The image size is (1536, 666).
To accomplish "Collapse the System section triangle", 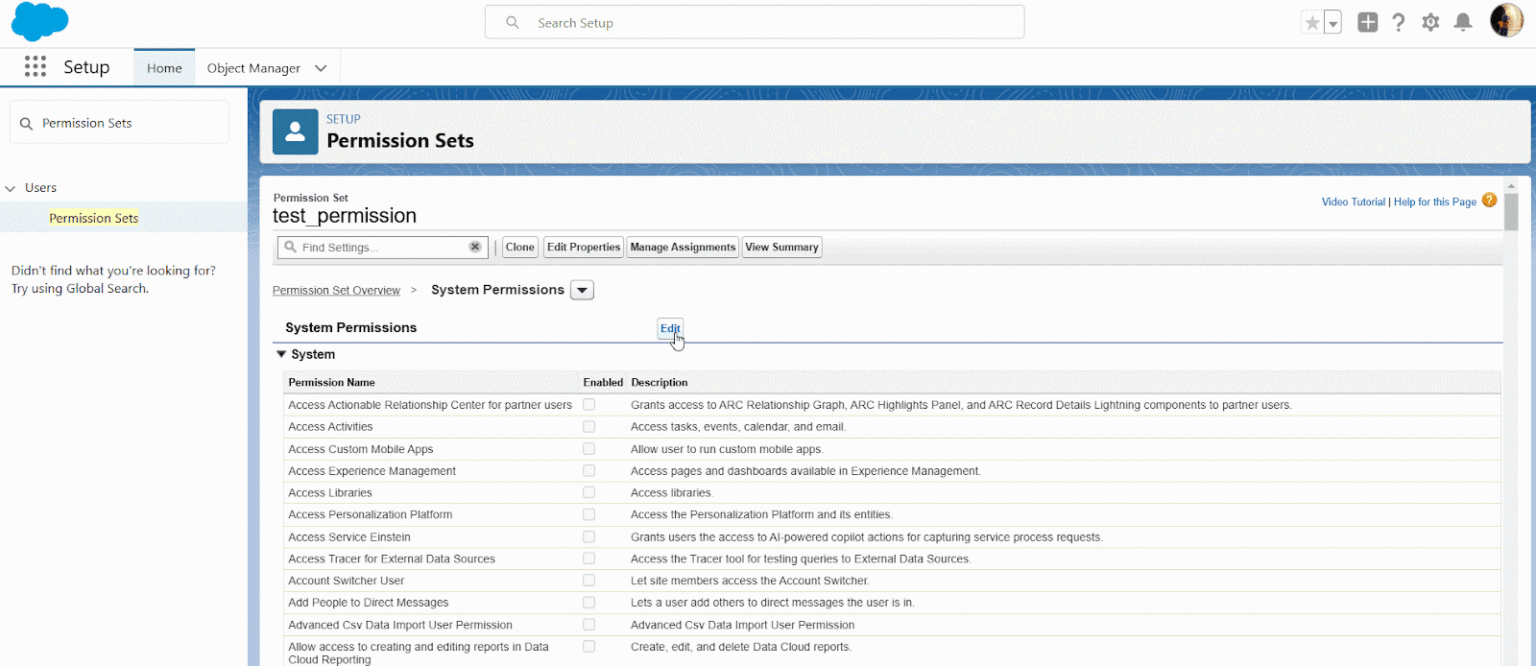I will pyautogui.click(x=281, y=354).
